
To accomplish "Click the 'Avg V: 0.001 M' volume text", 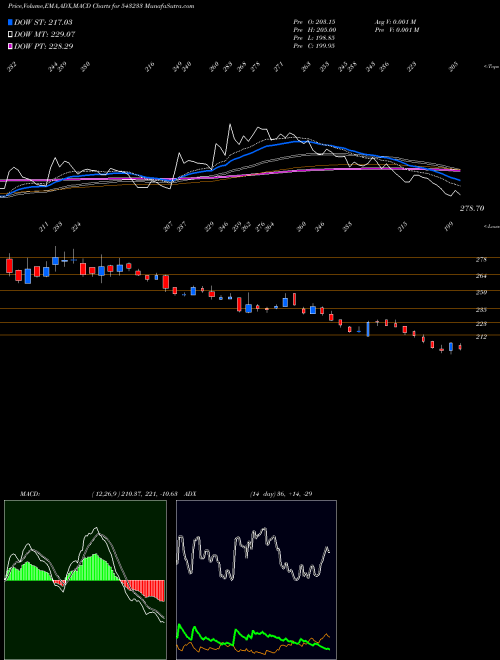I will [x=395, y=21].
